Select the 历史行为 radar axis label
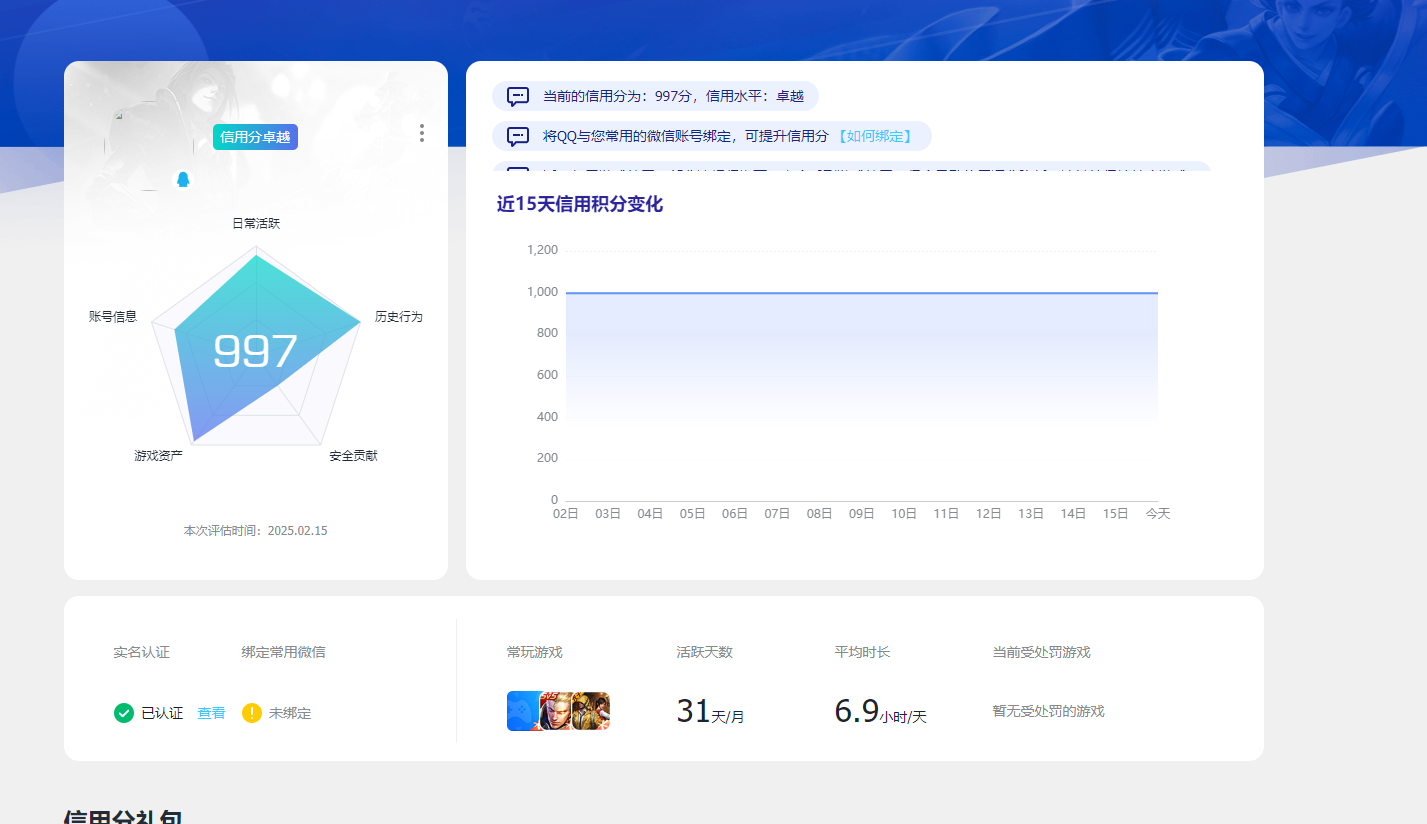This screenshot has width=1427, height=824. pos(399,316)
